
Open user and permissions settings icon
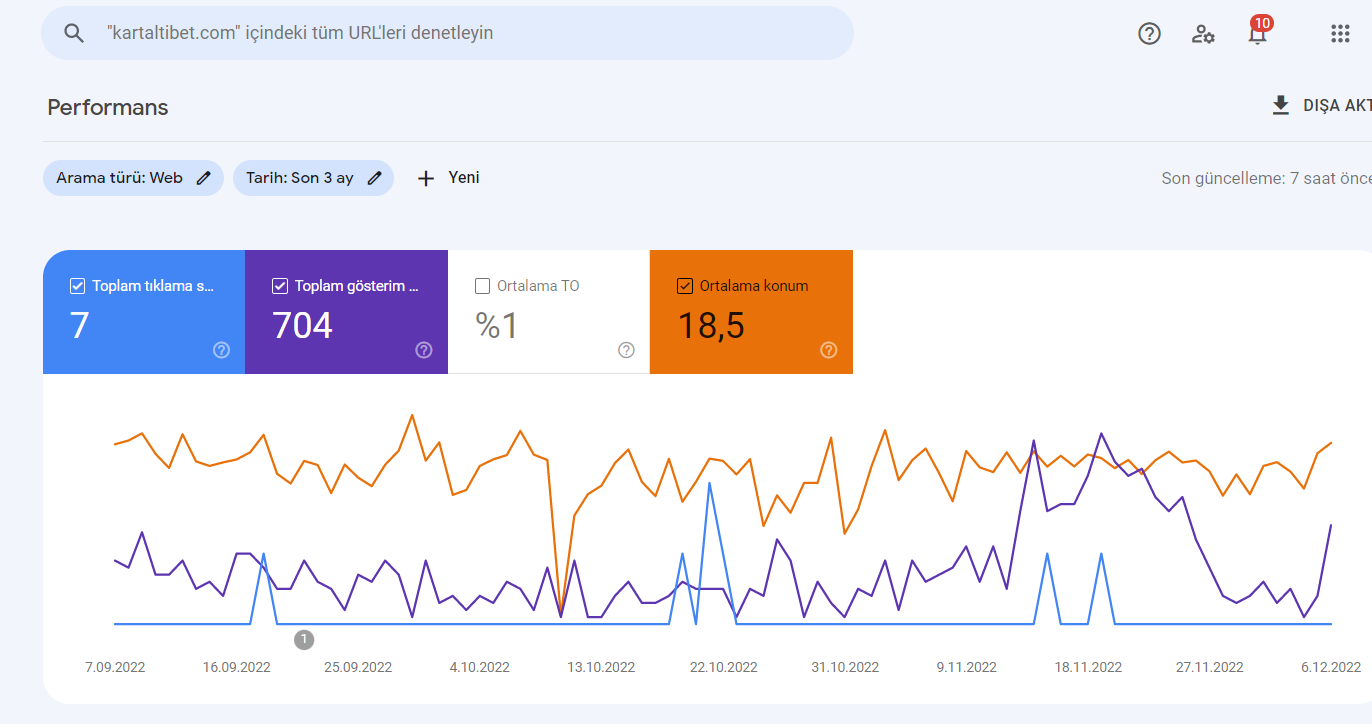coord(1203,34)
